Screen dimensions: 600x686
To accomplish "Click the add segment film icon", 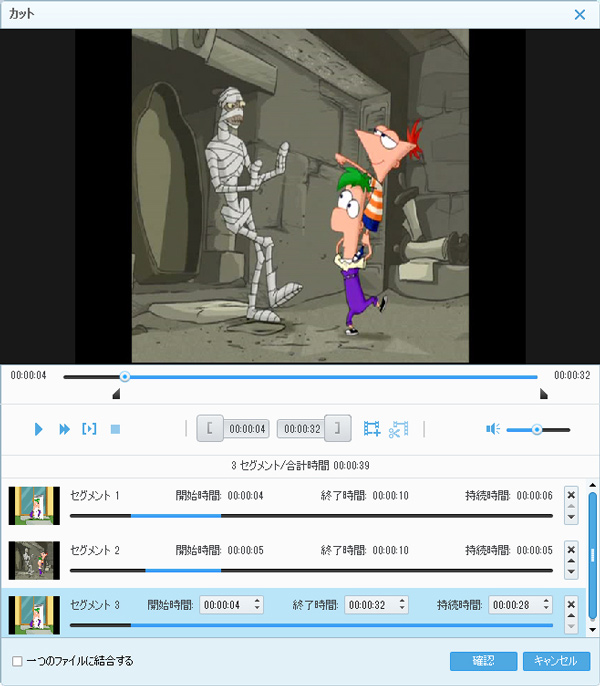I will (x=373, y=429).
